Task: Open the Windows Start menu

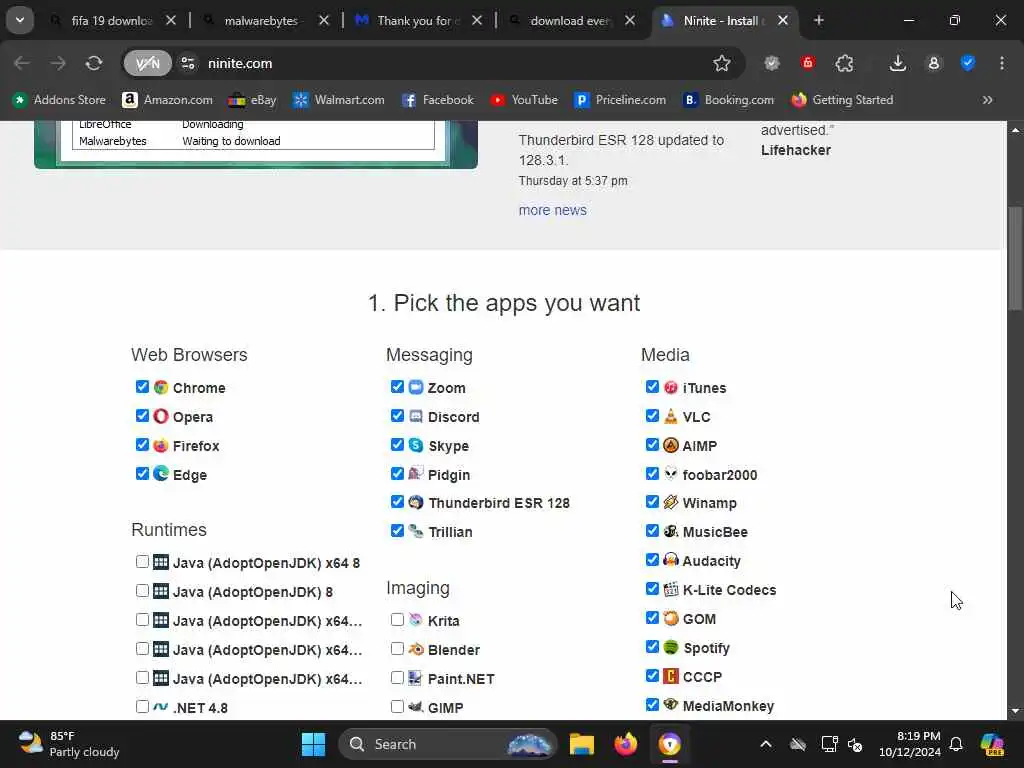Action: (313, 744)
